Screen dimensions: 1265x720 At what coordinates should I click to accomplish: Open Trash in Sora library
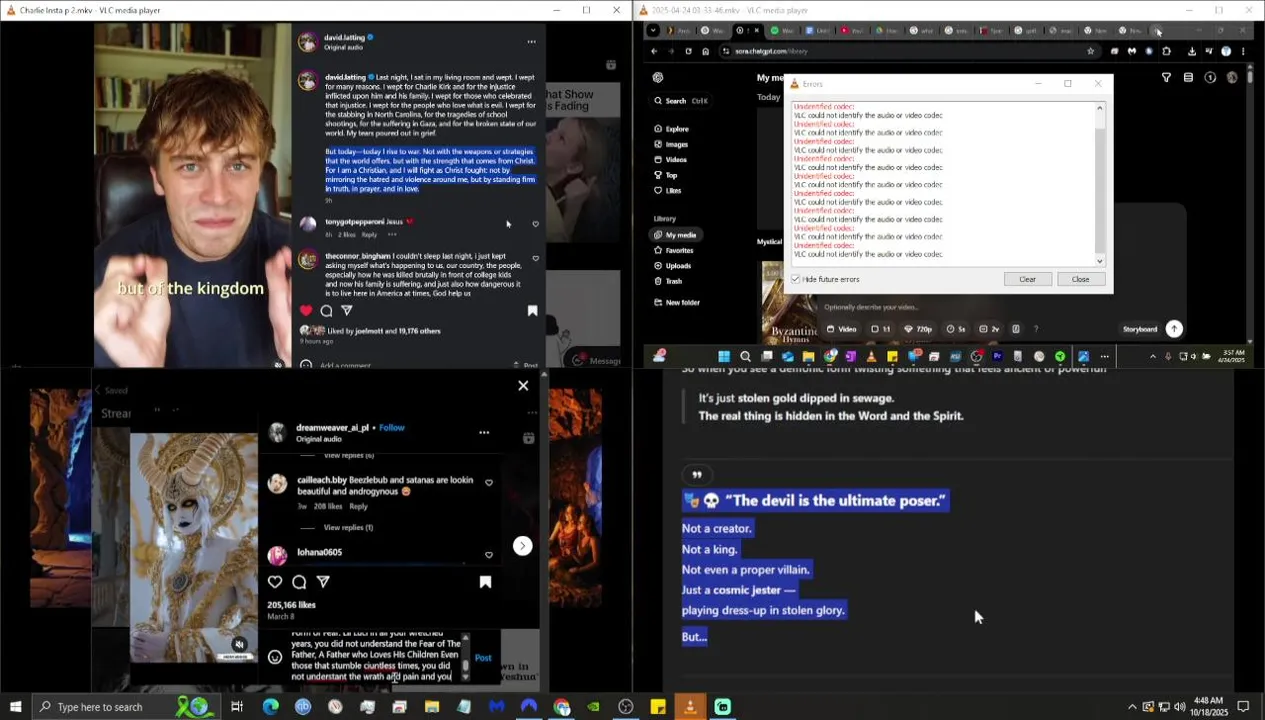[x=668, y=281]
